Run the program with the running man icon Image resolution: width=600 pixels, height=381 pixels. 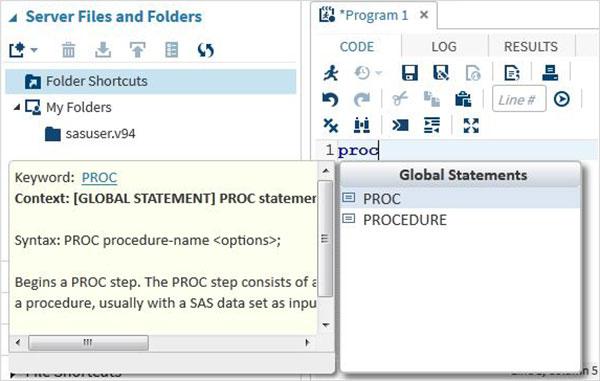point(331,72)
